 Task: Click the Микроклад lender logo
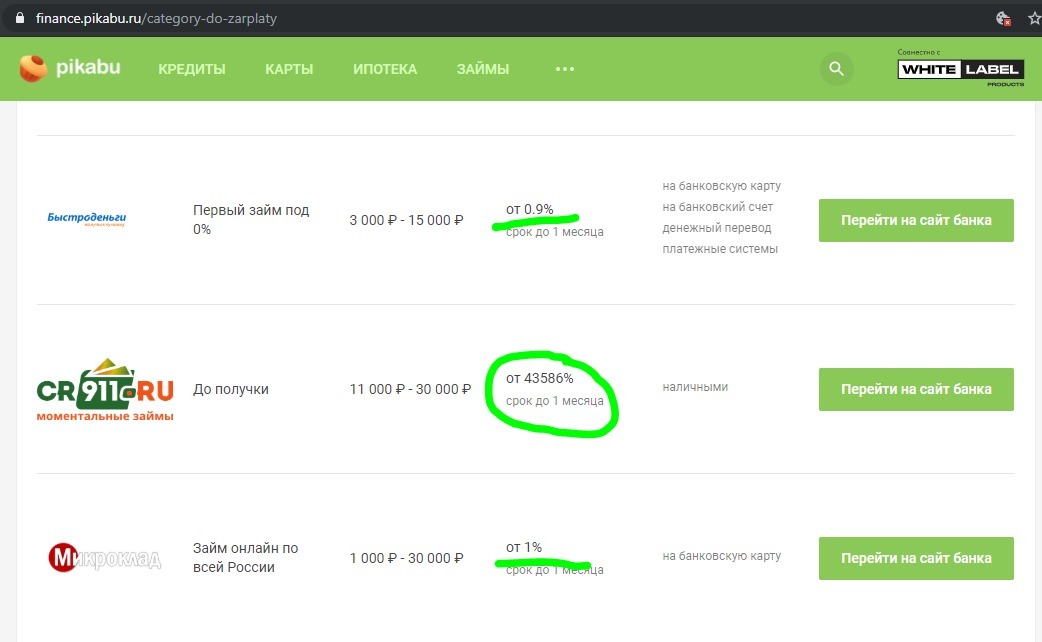(105, 557)
